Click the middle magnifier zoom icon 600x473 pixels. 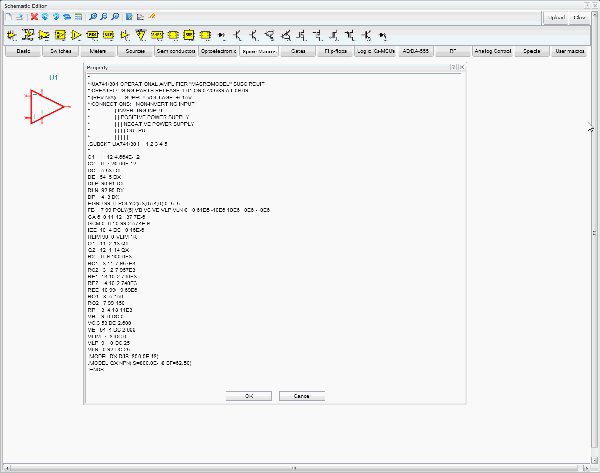104,17
